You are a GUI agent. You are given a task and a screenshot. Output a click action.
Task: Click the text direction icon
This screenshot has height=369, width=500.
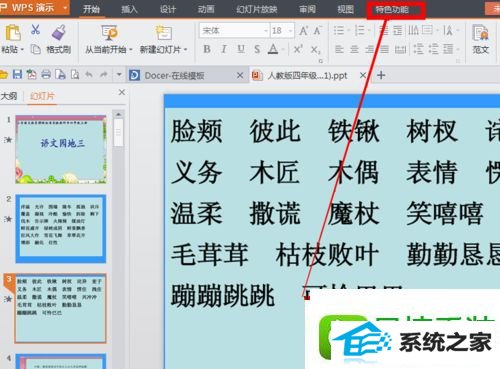pyautogui.click(x=414, y=30)
